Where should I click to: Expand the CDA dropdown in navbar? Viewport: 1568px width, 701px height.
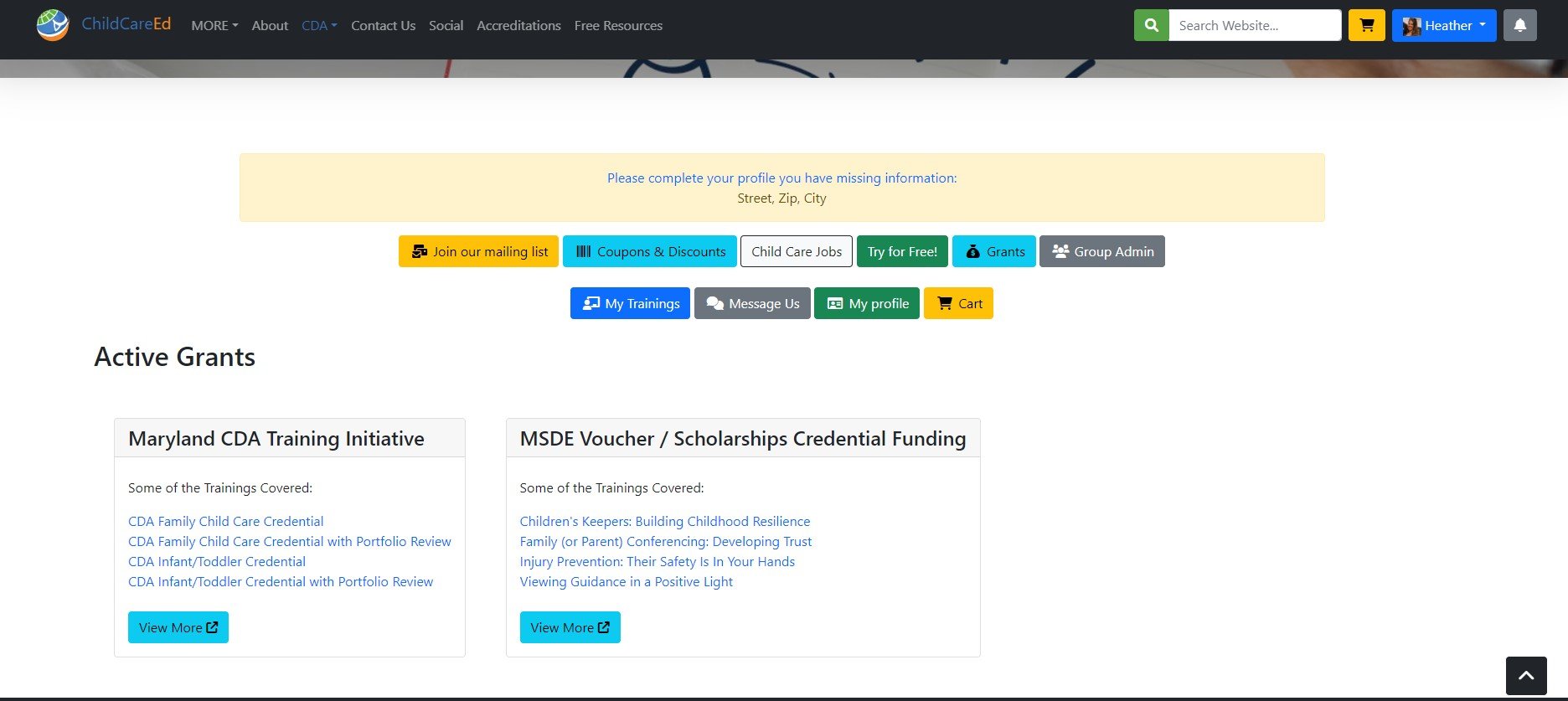coord(319,26)
